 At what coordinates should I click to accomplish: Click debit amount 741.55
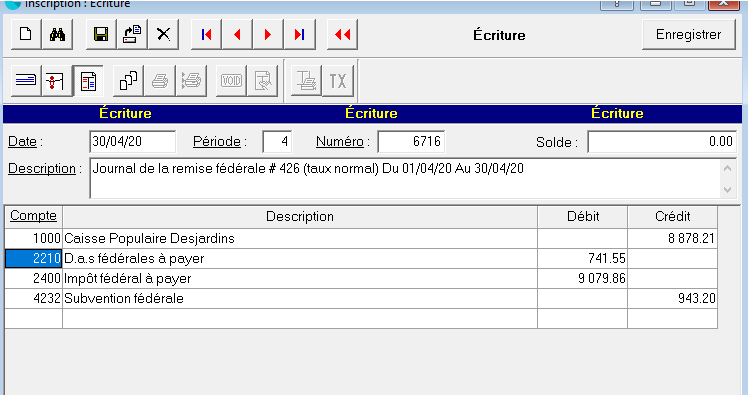[582, 258]
